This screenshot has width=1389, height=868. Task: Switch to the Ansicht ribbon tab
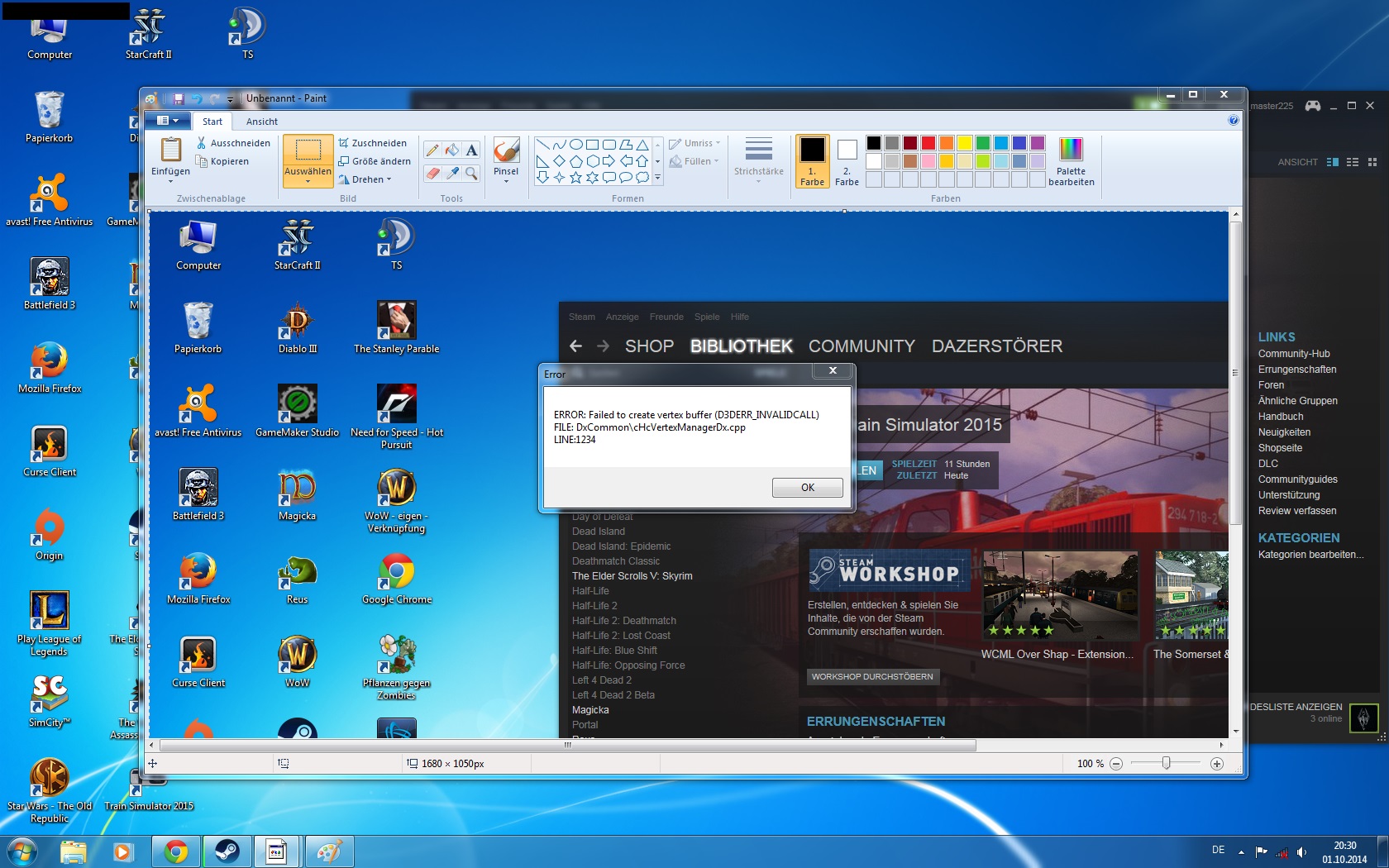(261, 122)
